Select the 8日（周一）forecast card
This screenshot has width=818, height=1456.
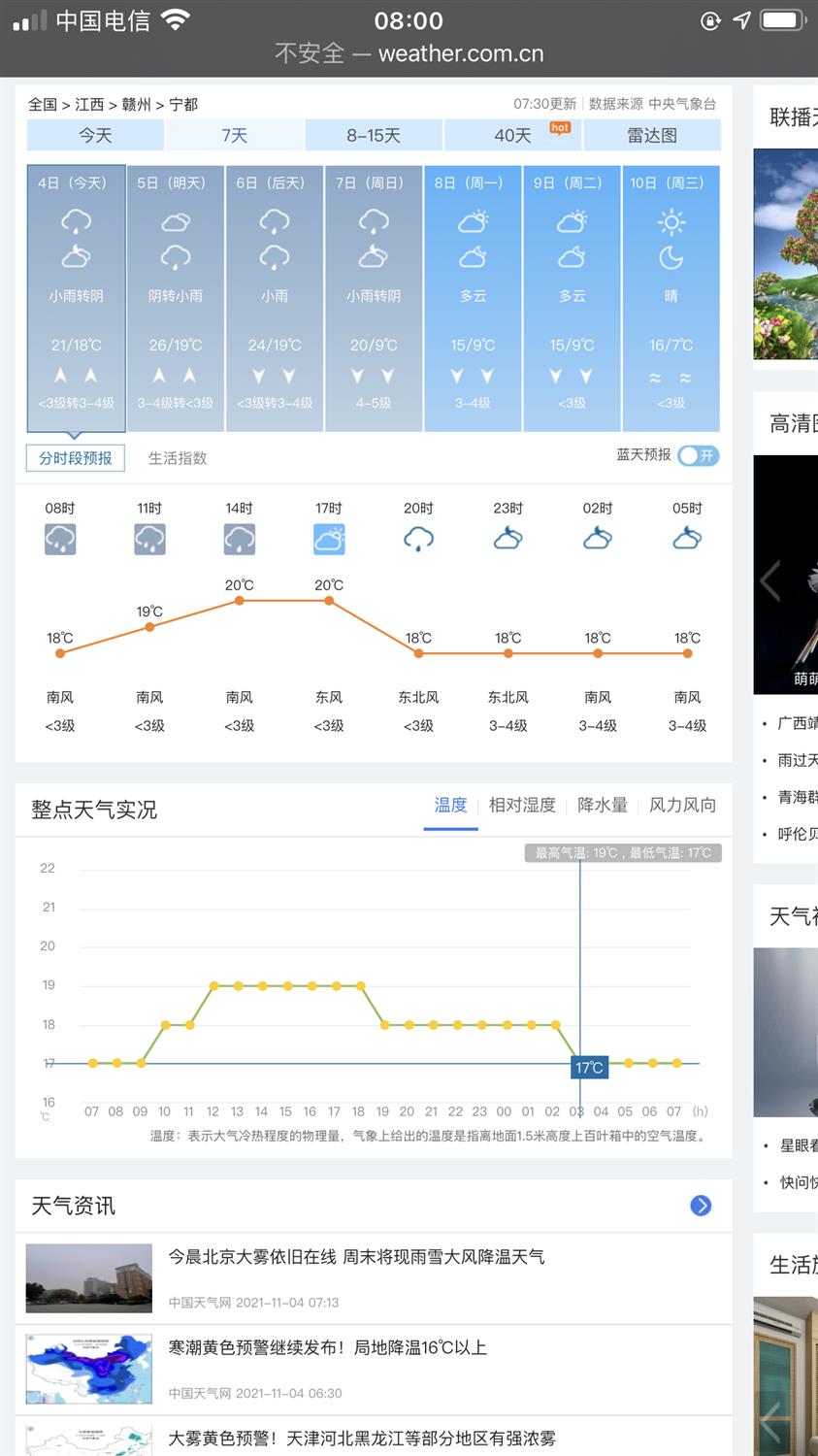click(473, 298)
